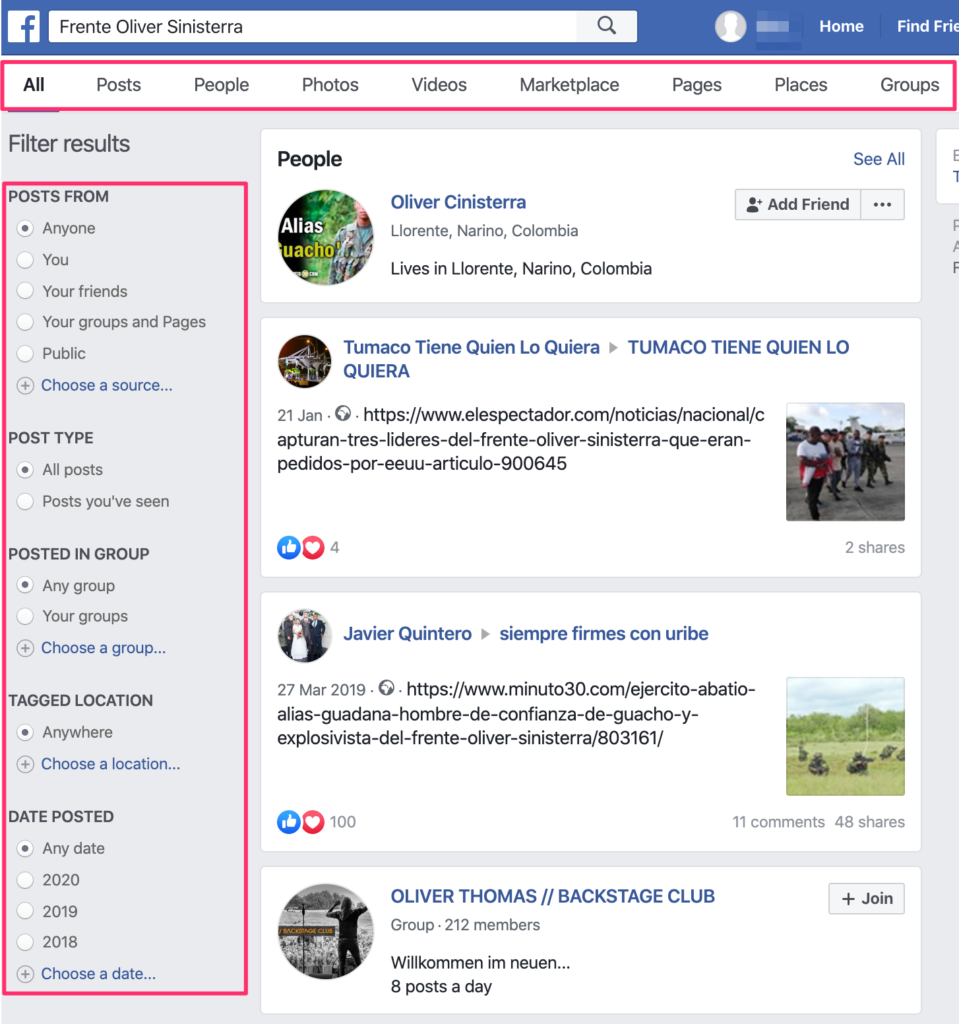Open OLIVER THOMAS // BACKSTAGE CLUB title link
This screenshot has width=959, height=1024.
tap(553, 896)
